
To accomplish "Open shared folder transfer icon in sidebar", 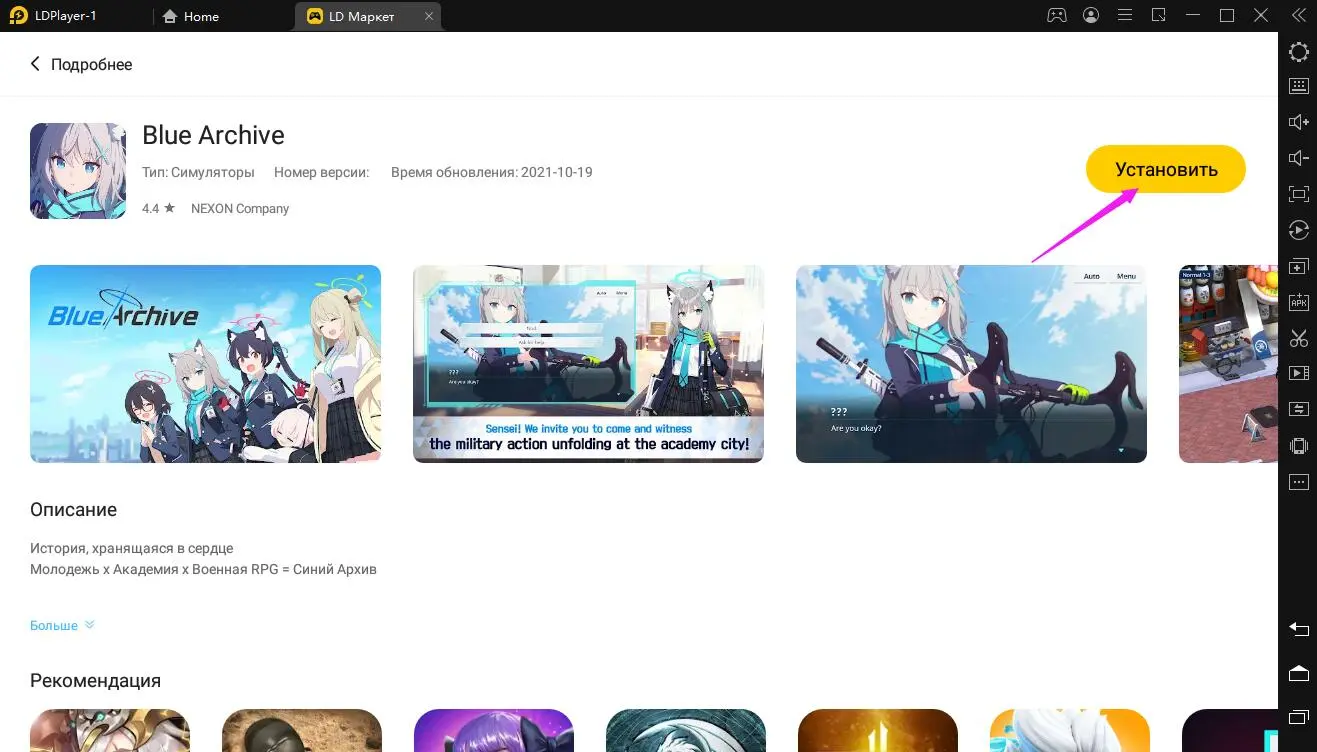I will [1298, 409].
